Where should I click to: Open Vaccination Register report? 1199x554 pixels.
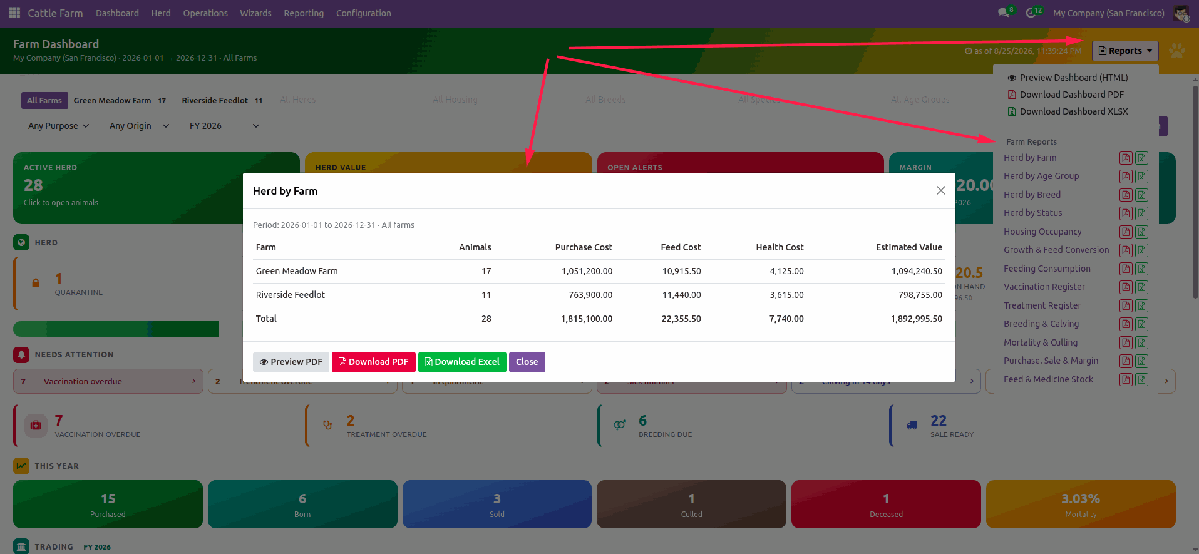(1044, 287)
